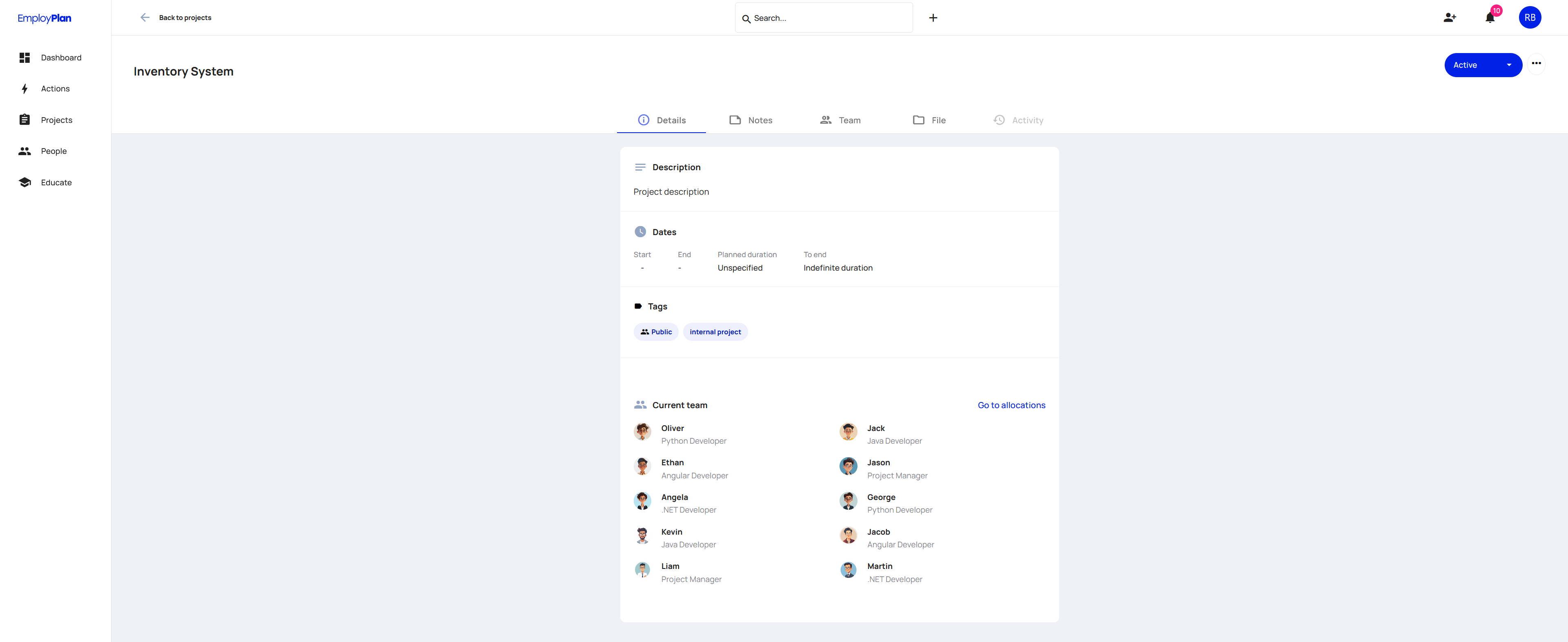Open the RB user avatar

[x=1529, y=18]
